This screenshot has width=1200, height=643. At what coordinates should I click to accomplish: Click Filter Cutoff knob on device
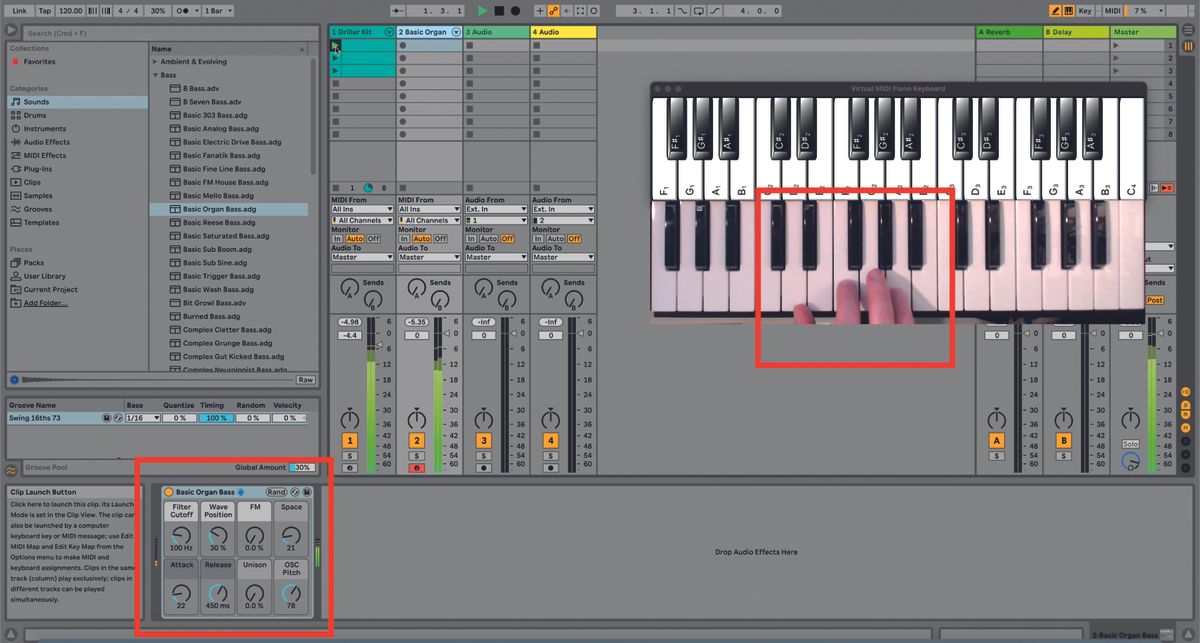[x=181, y=535]
